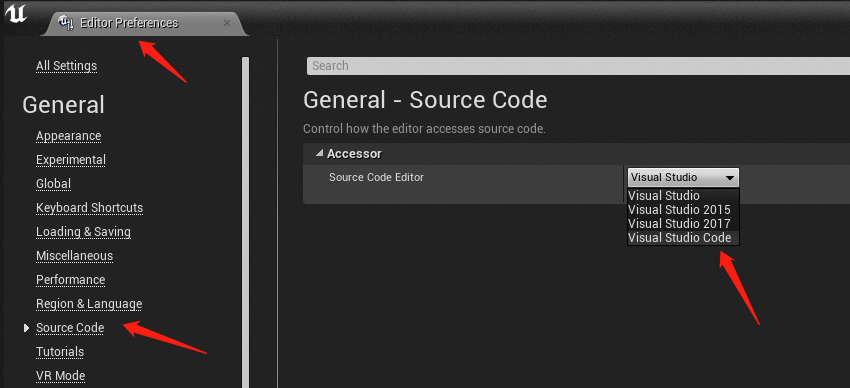Click the 'Control how the editor accesses' description
Screen dimensions: 850x388
[424, 129]
